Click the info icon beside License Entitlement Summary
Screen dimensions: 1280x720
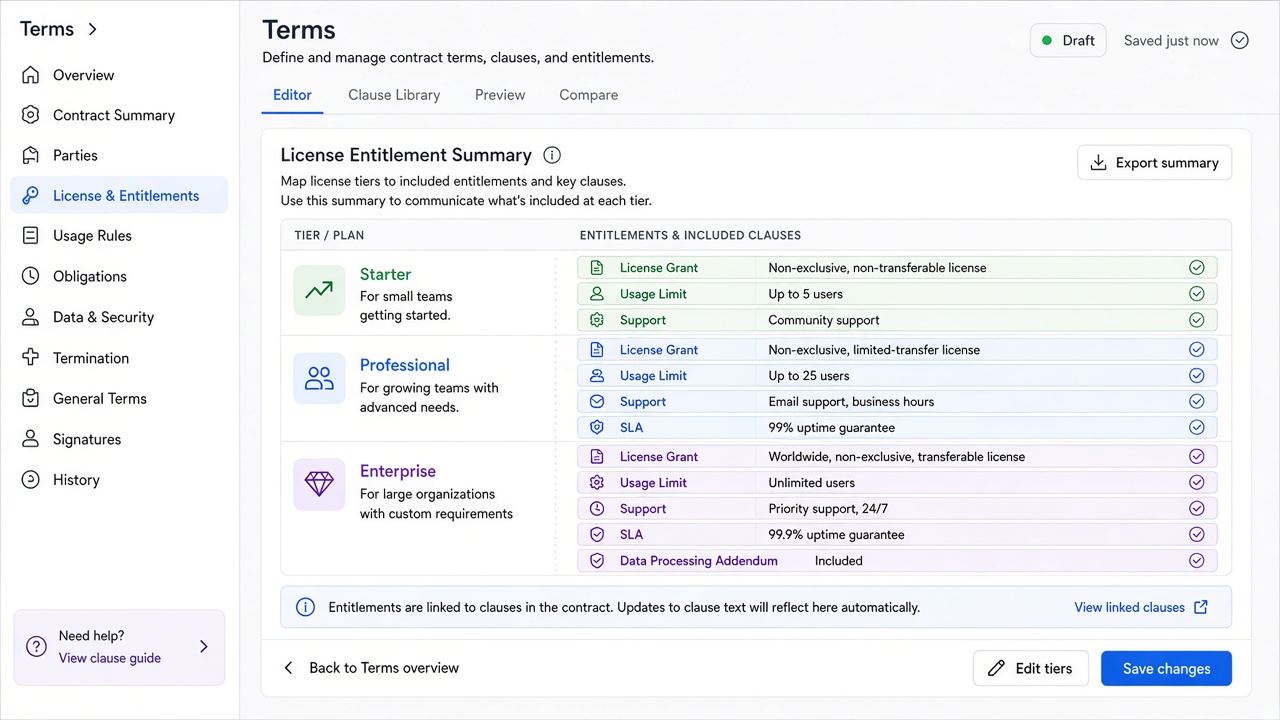point(552,155)
